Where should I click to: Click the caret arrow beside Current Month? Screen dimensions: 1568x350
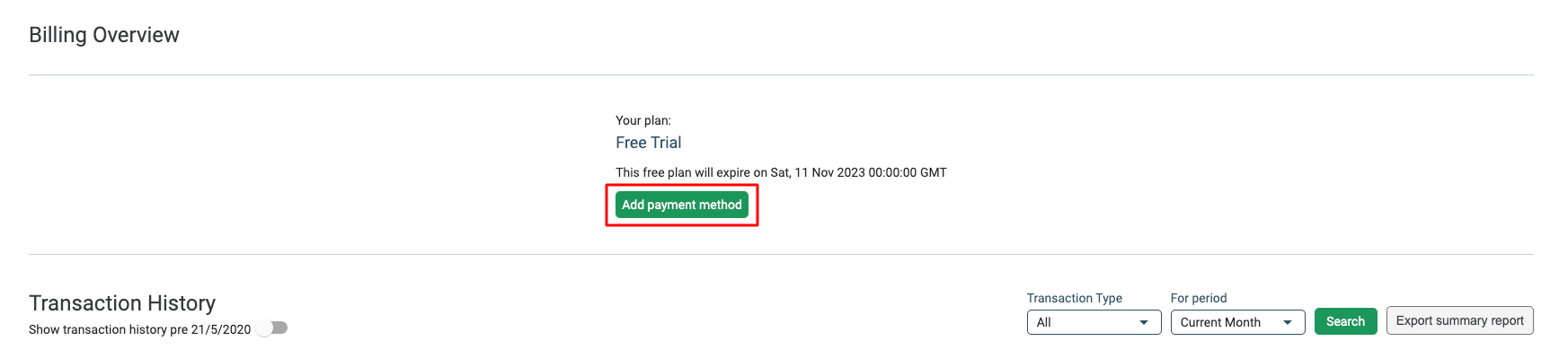(1288, 322)
